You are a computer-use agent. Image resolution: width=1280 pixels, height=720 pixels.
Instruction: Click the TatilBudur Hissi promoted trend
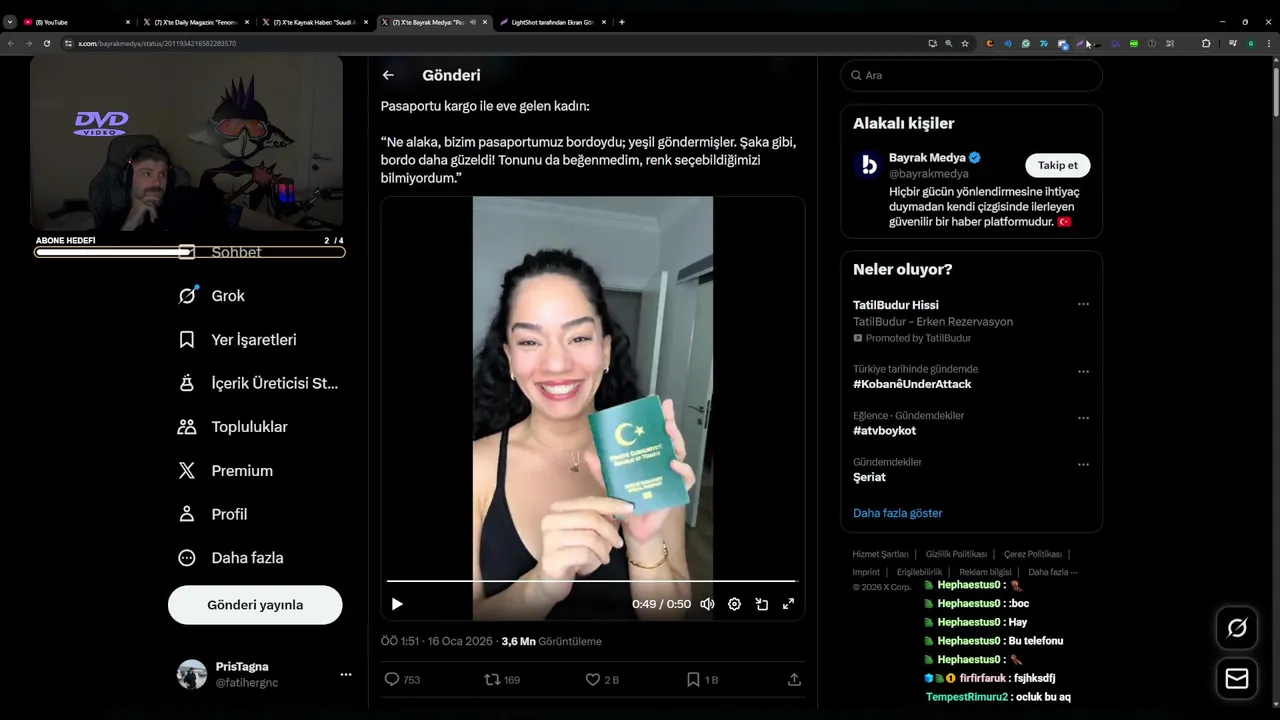[x=895, y=305]
